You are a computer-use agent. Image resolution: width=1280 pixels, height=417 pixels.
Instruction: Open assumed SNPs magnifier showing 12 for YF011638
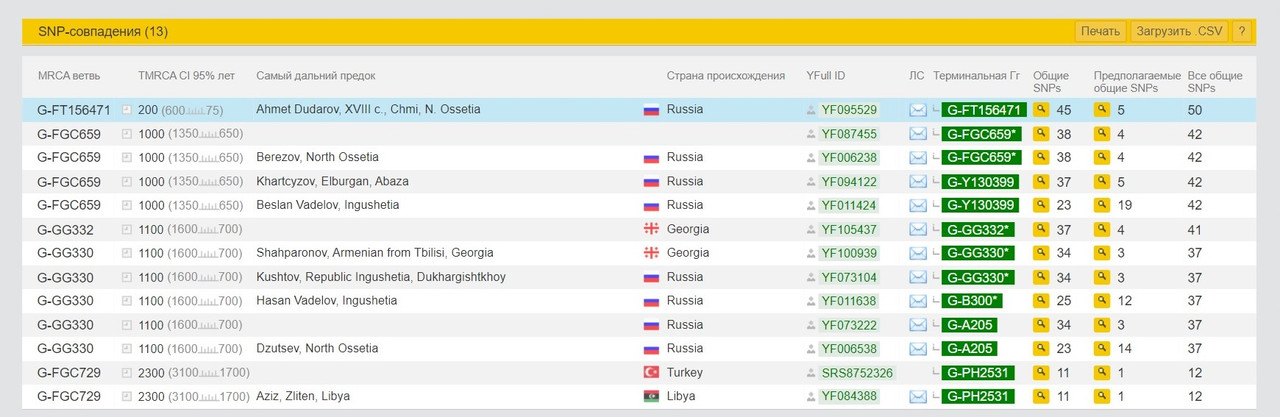tap(1102, 301)
